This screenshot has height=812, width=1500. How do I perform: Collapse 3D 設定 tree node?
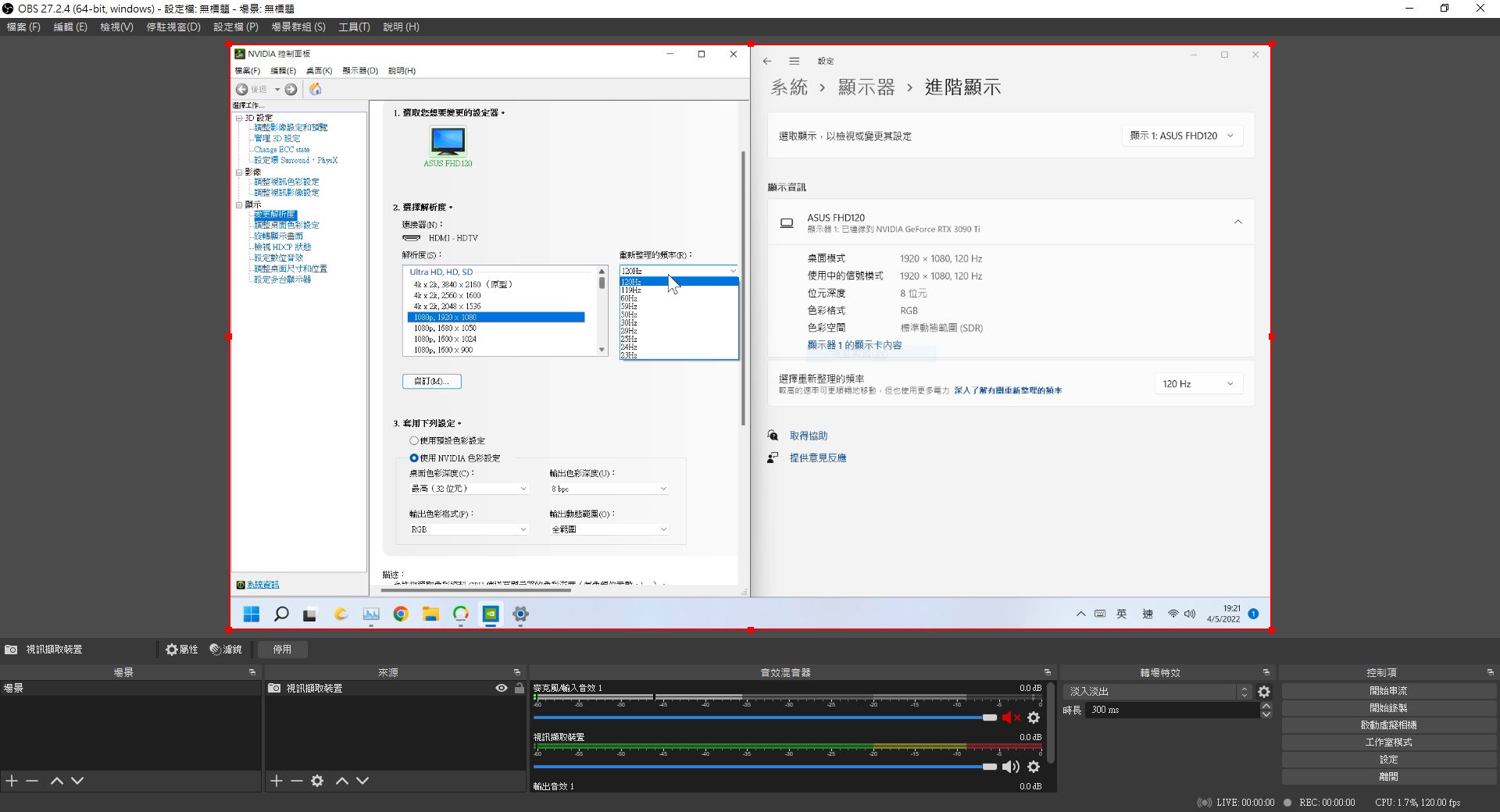coord(239,118)
